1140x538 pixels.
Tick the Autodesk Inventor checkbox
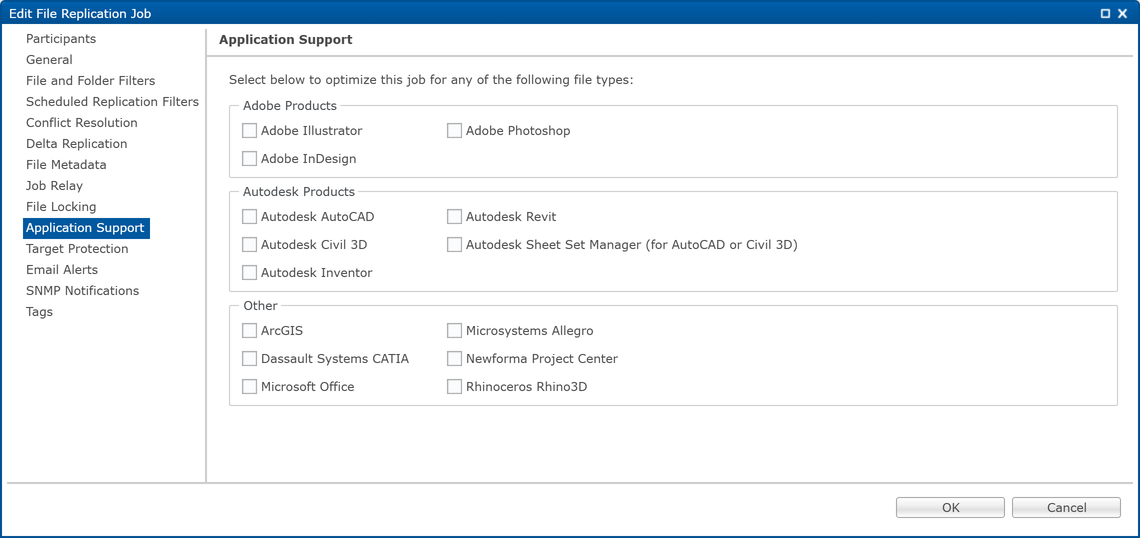tap(249, 273)
